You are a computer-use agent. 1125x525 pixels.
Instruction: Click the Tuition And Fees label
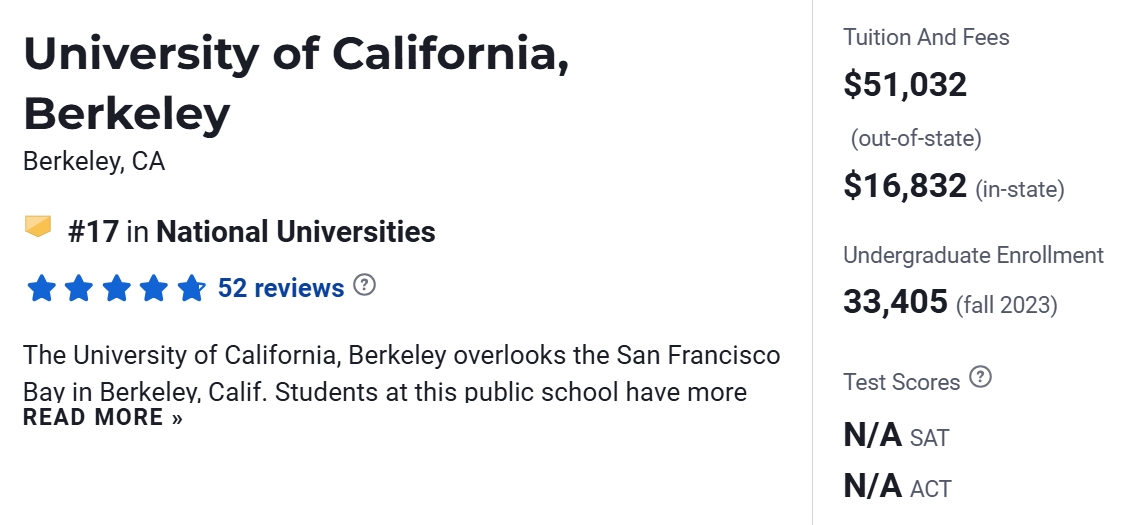[926, 38]
